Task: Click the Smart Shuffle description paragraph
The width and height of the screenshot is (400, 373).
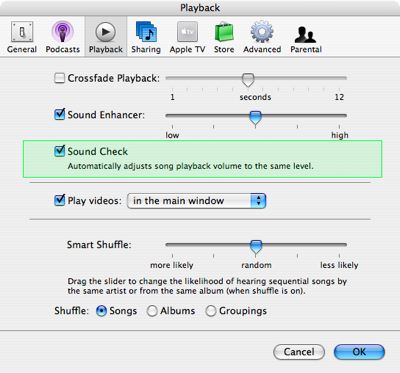Action: pyautogui.click(x=207, y=286)
